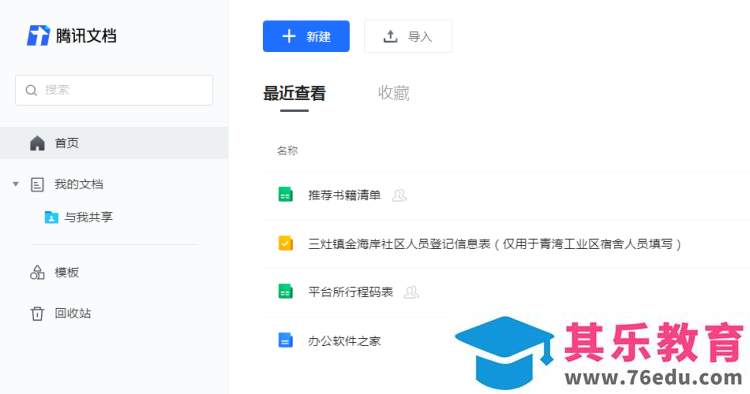Click the Tencent Docs logo icon
The image size is (750, 394).
tap(38, 36)
